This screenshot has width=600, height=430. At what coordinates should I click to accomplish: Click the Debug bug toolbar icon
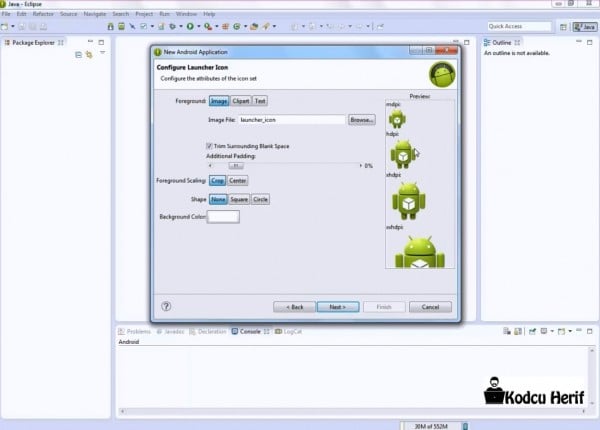pos(173,26)
